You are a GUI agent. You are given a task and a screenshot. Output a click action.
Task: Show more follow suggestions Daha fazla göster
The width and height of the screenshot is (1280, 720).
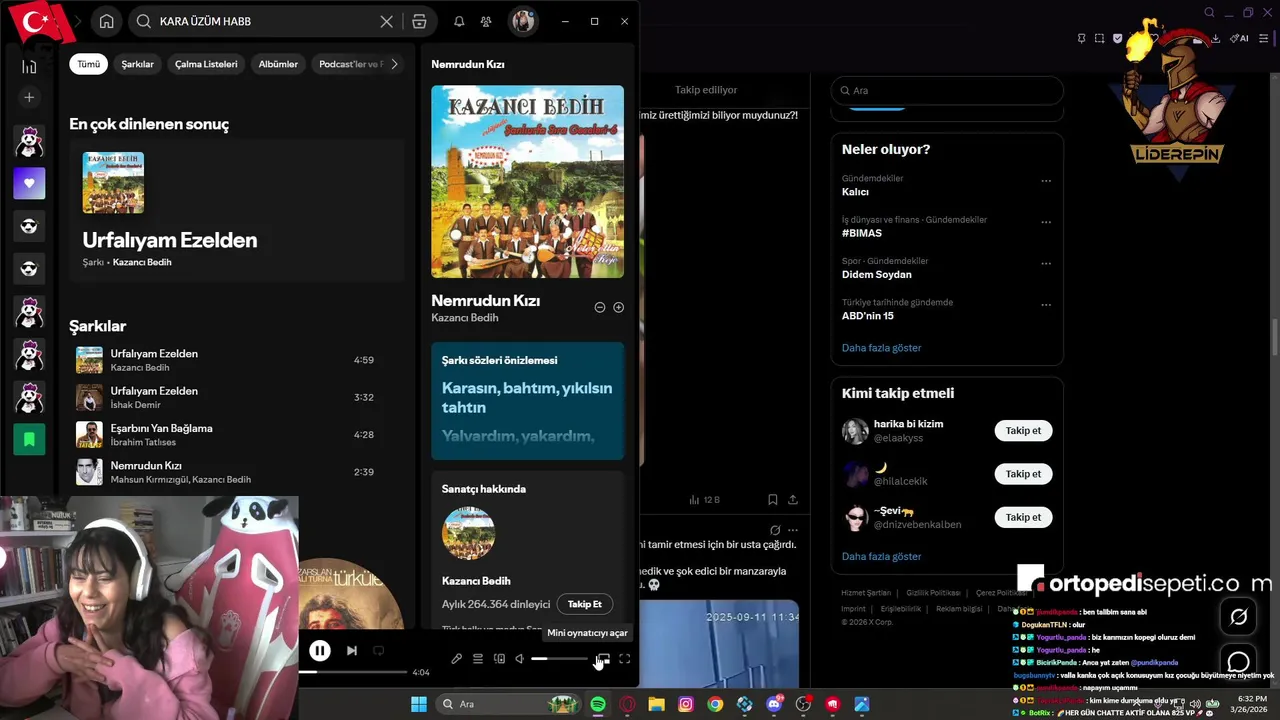881,556
